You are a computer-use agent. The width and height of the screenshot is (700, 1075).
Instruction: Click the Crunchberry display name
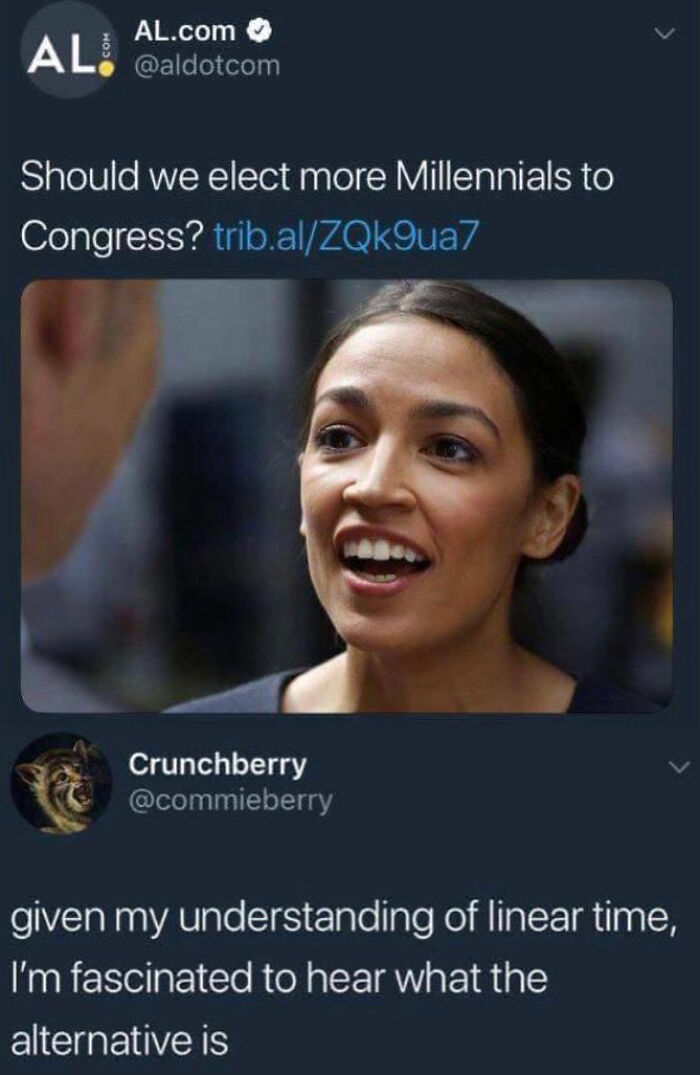pyautogui.click(x=218, y=764)
